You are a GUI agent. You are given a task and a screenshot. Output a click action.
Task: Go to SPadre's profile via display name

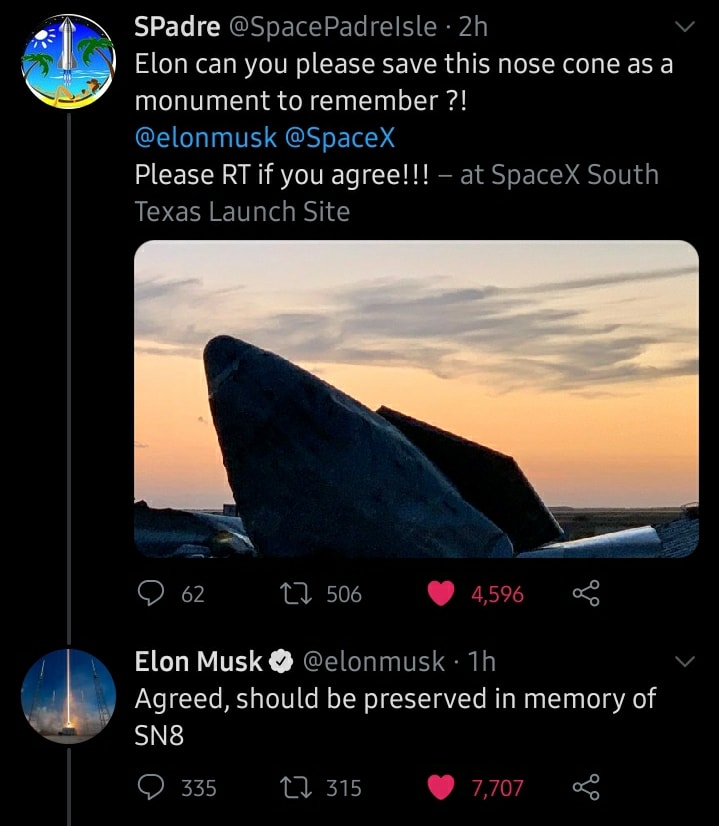pos(177,28)
